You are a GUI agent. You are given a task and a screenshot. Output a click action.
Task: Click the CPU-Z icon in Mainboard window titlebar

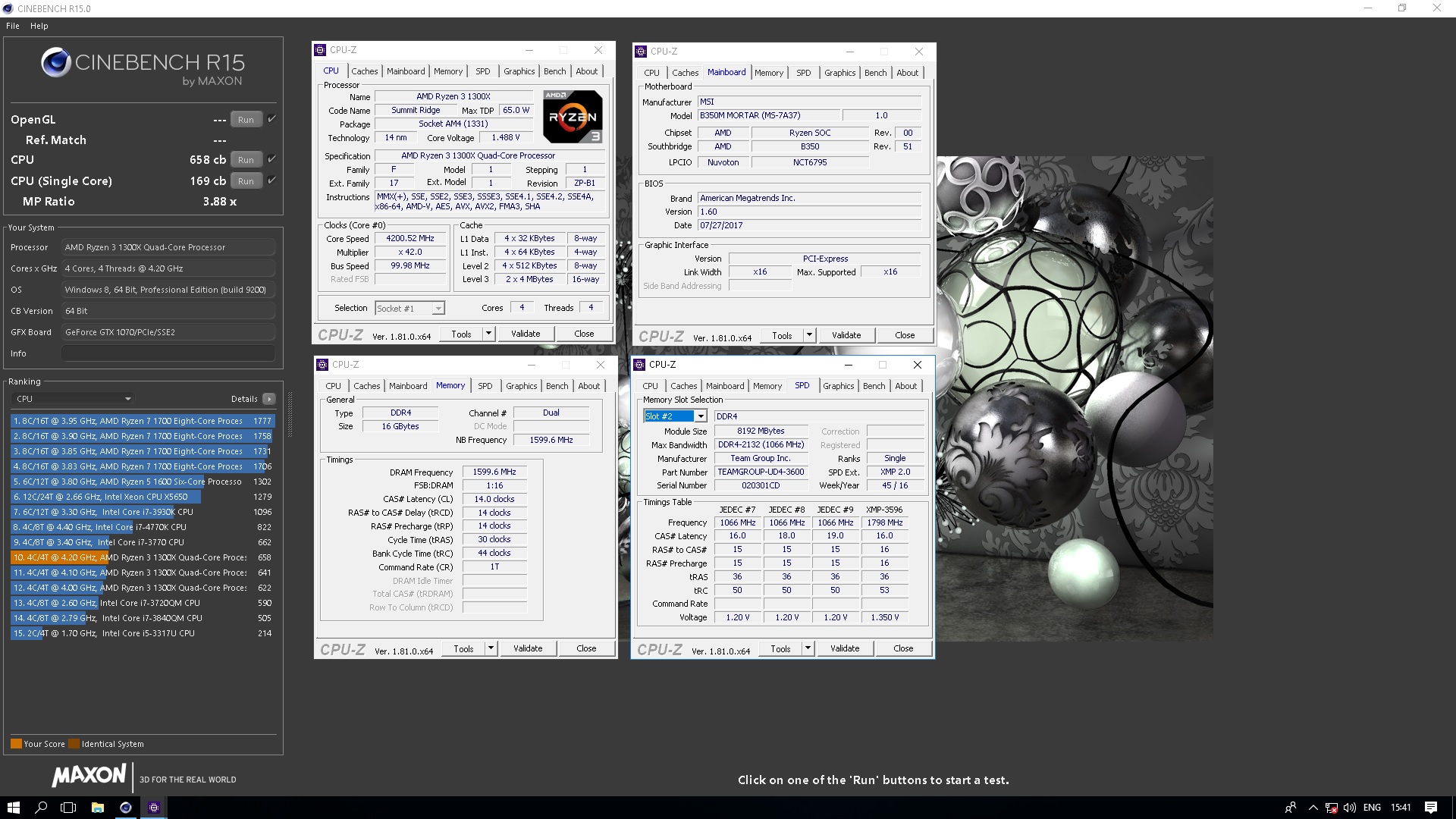(642, 52)
